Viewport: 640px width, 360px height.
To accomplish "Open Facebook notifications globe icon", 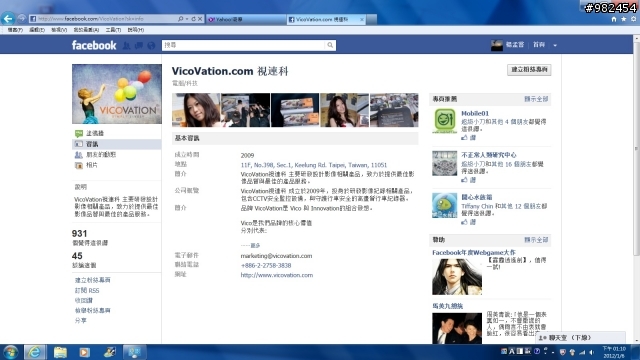I will 151,45.
